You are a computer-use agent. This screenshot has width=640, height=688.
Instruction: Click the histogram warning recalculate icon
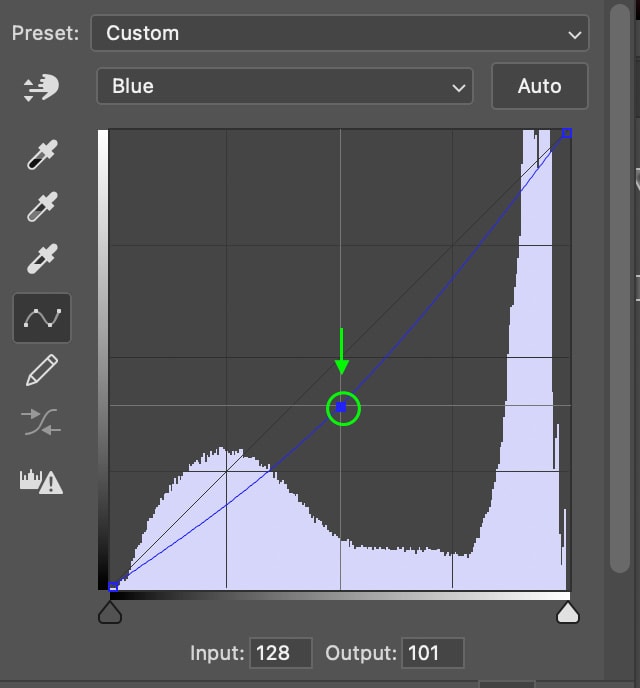(41, 482)
